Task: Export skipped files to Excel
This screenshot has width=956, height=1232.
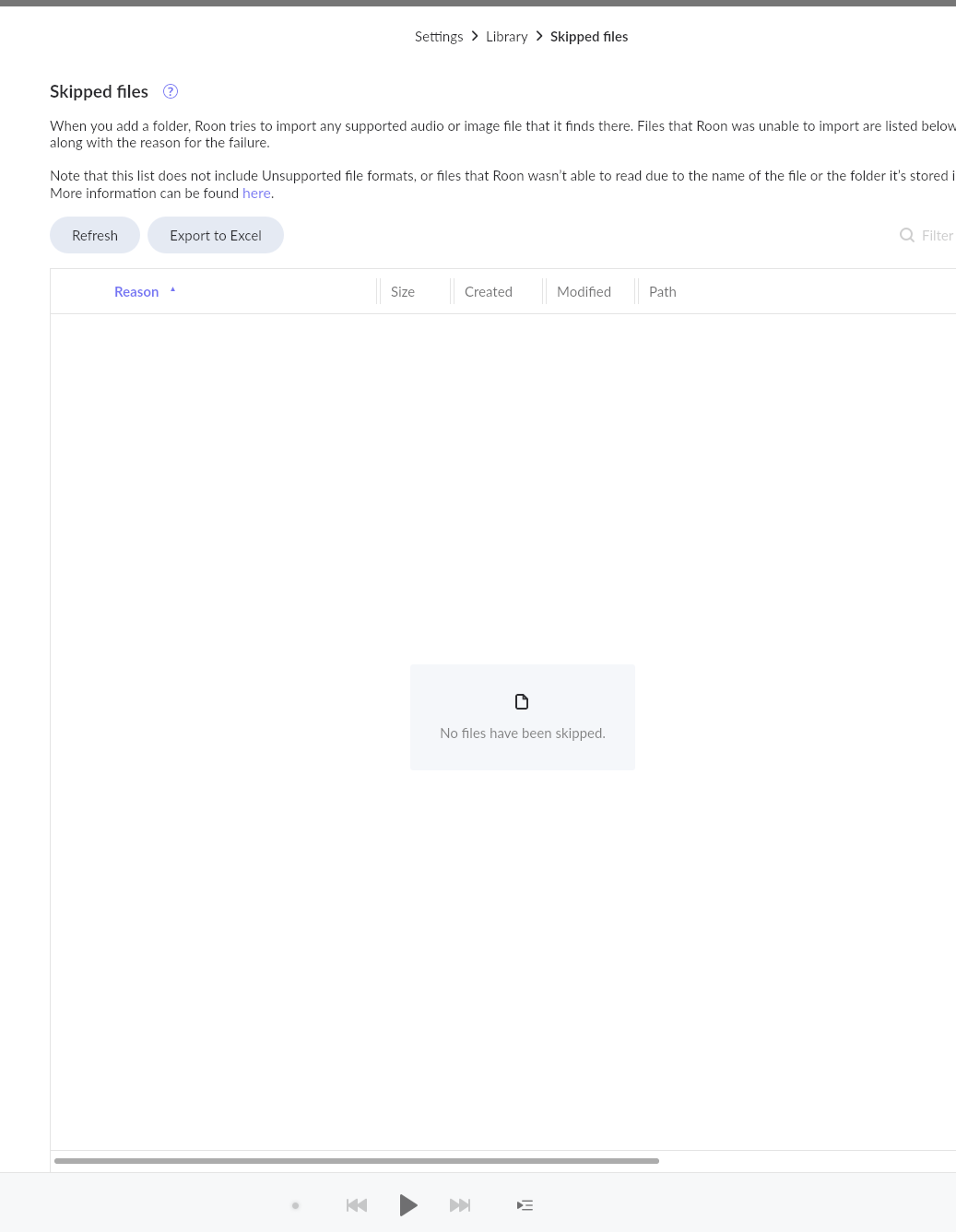Action: [x=216, y=235]
